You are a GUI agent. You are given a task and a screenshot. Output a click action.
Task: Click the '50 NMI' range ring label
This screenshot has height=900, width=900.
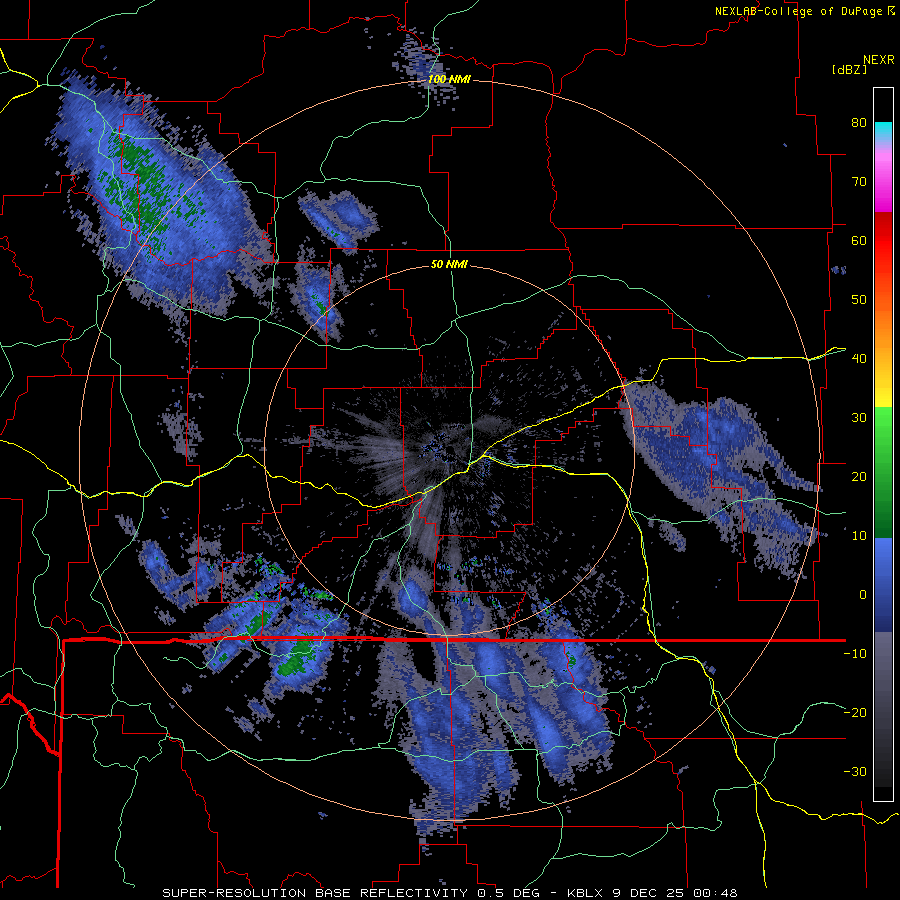point(449,265)
